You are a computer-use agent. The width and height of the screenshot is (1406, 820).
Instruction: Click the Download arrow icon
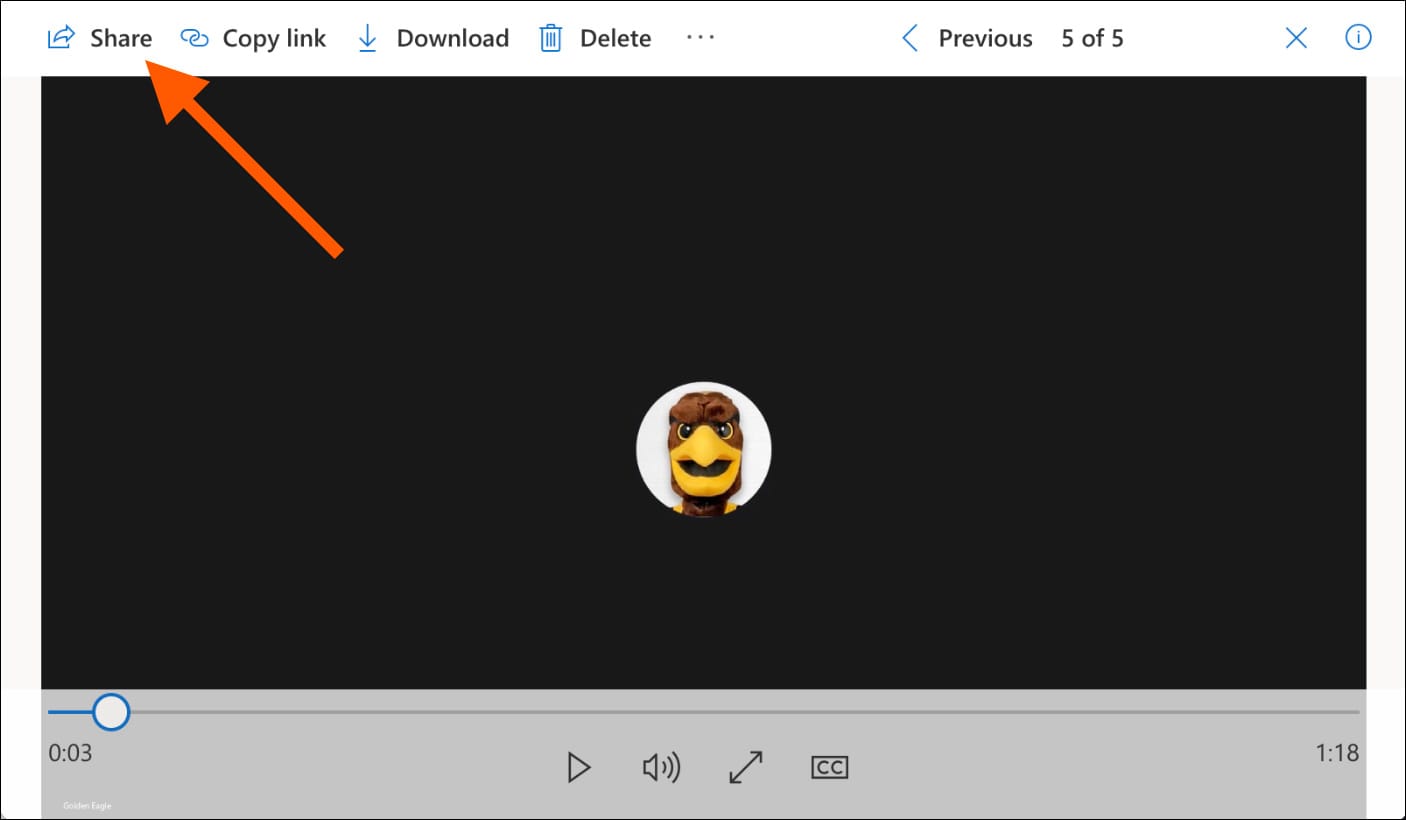(x=367, y=39)
